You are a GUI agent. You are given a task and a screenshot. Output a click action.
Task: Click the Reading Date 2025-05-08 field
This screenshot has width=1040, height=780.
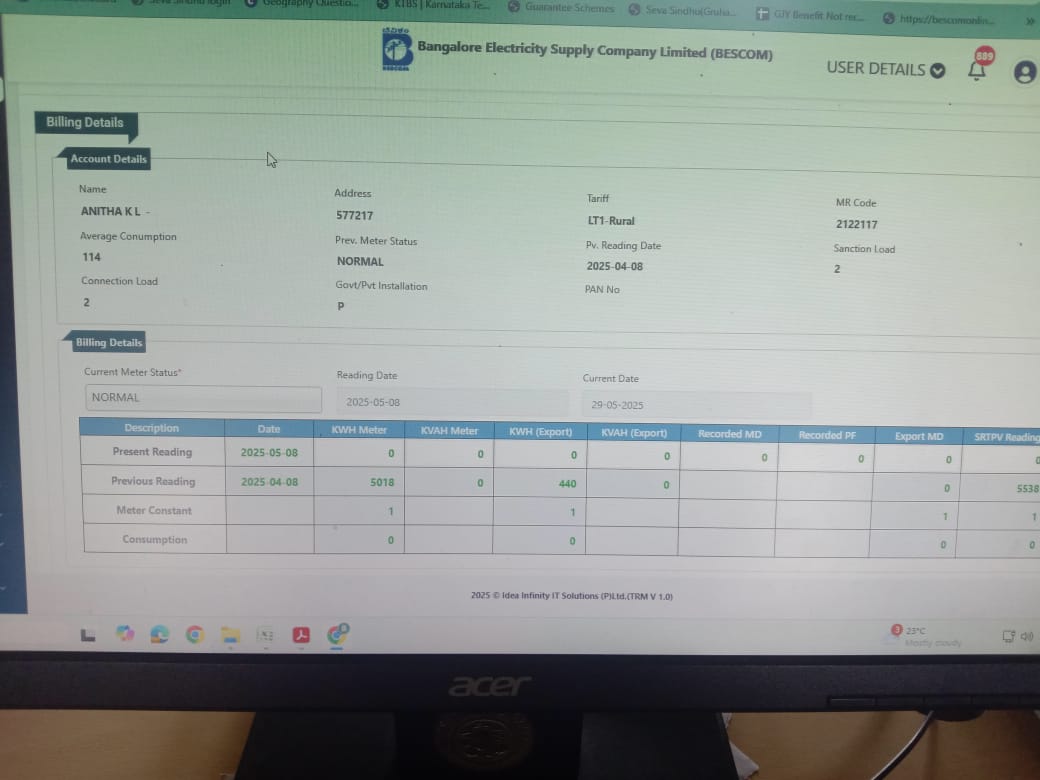point(452,402)
